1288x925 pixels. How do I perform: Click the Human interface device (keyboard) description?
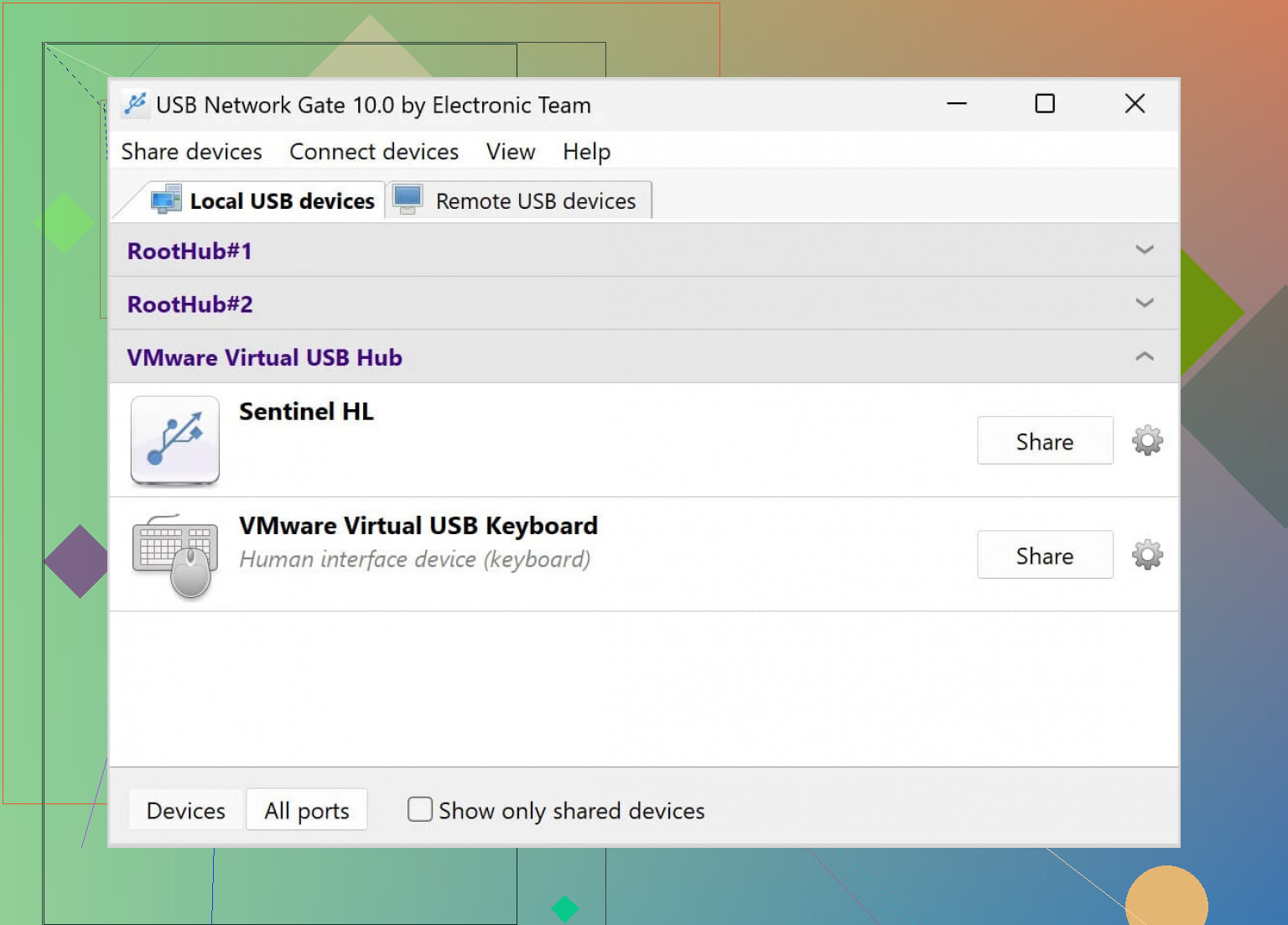(x=415, y=559)
